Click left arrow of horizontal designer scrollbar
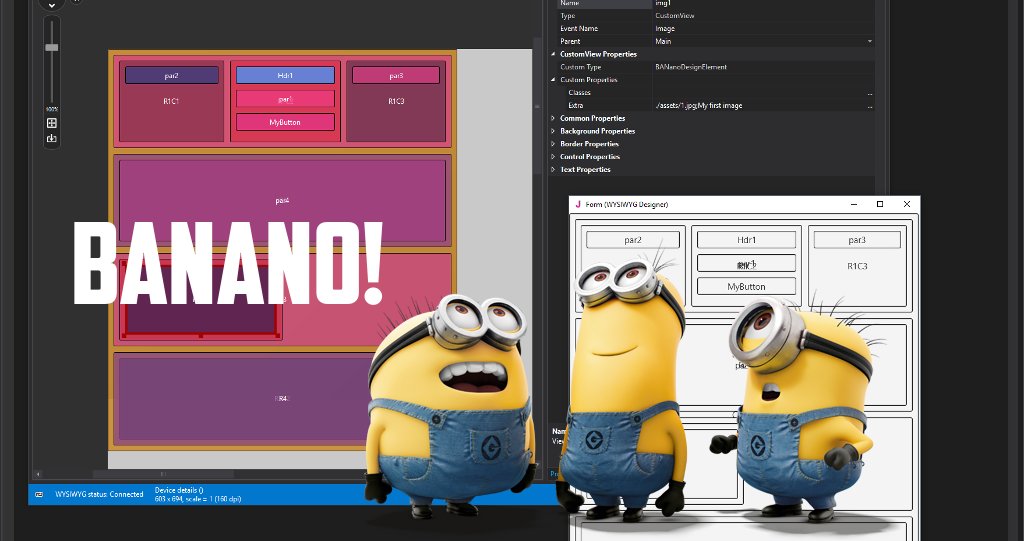 coord(38,474)
